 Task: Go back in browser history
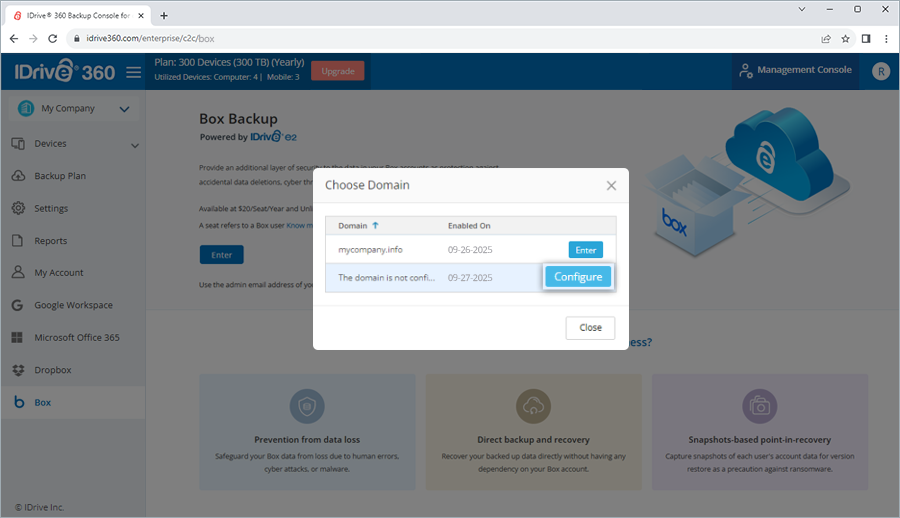point(14,38)
